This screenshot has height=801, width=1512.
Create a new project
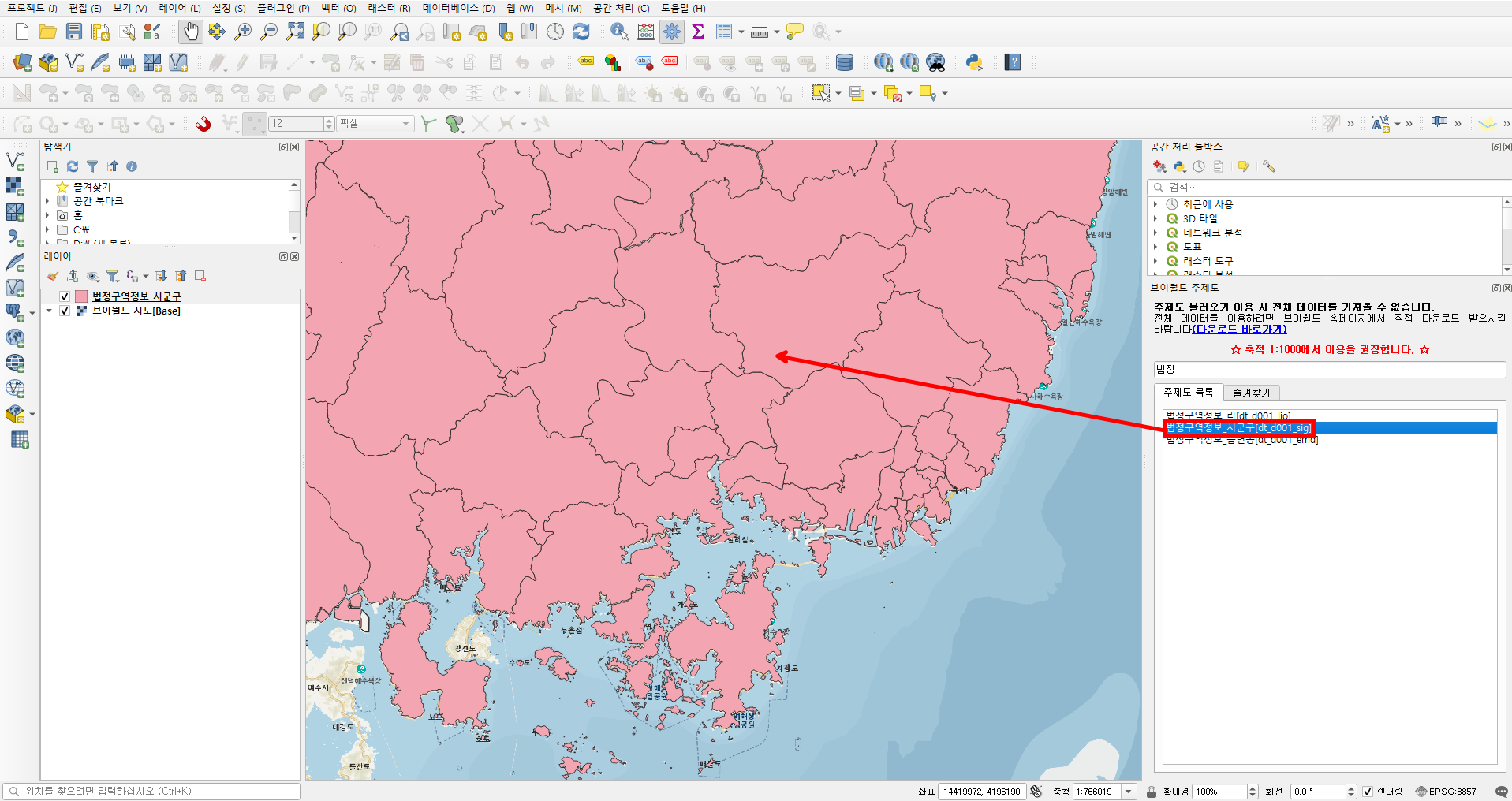tap(22, 32)
